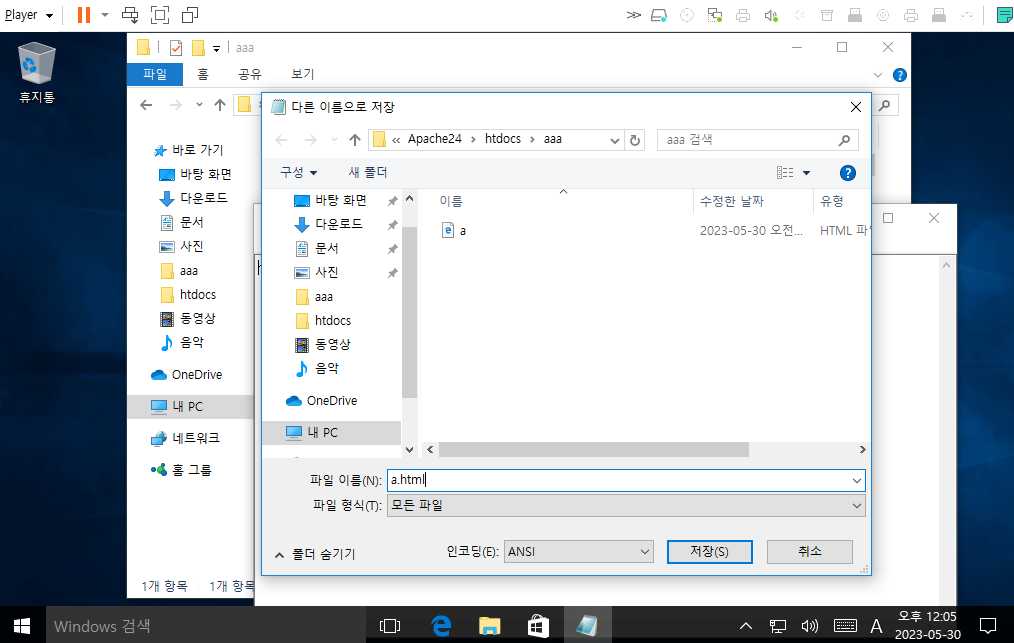Open the 인코딩 dropdown showing ANSI
This screenshot has width=1014, height=643.
coord(579,552)
